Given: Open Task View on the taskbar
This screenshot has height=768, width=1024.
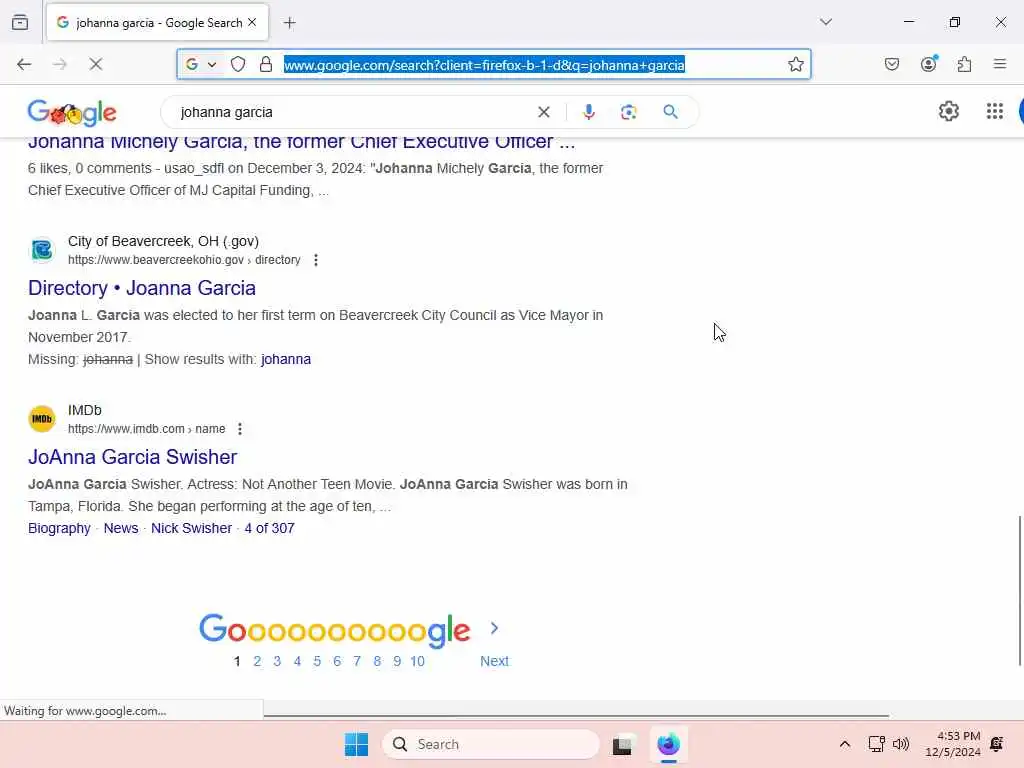Looking at the screenshot, I should pos(622,744).
